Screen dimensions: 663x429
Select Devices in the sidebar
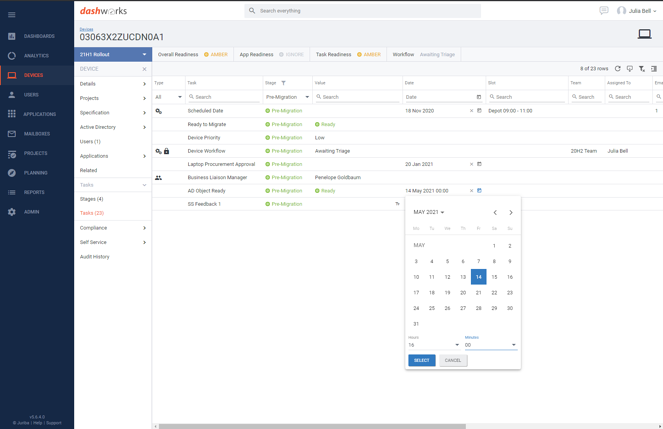(x=36, y=75)
